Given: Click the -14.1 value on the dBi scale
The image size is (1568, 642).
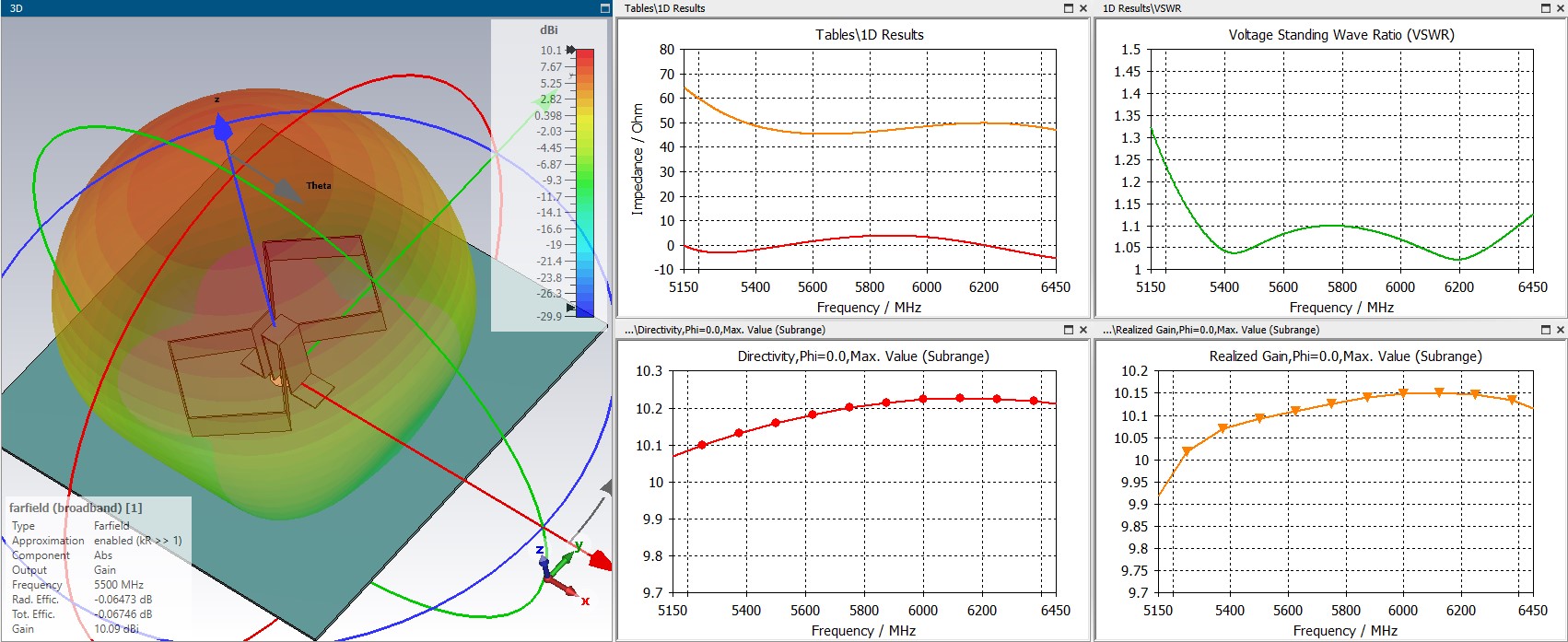Looking at the screenshot, I should pos(550,212).
